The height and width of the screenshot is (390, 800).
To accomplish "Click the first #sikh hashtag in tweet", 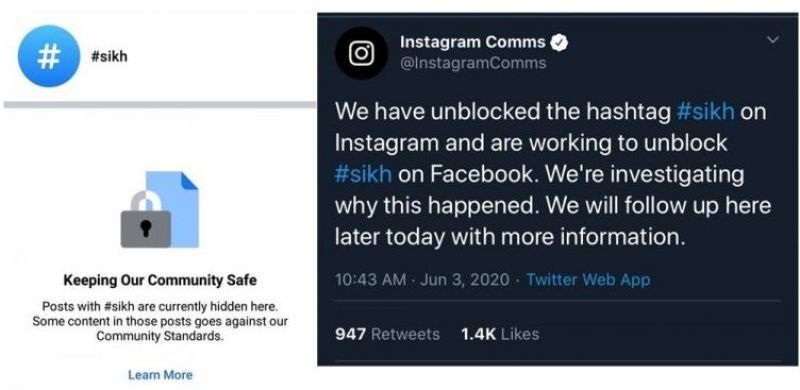I will [x=706, y=112].
